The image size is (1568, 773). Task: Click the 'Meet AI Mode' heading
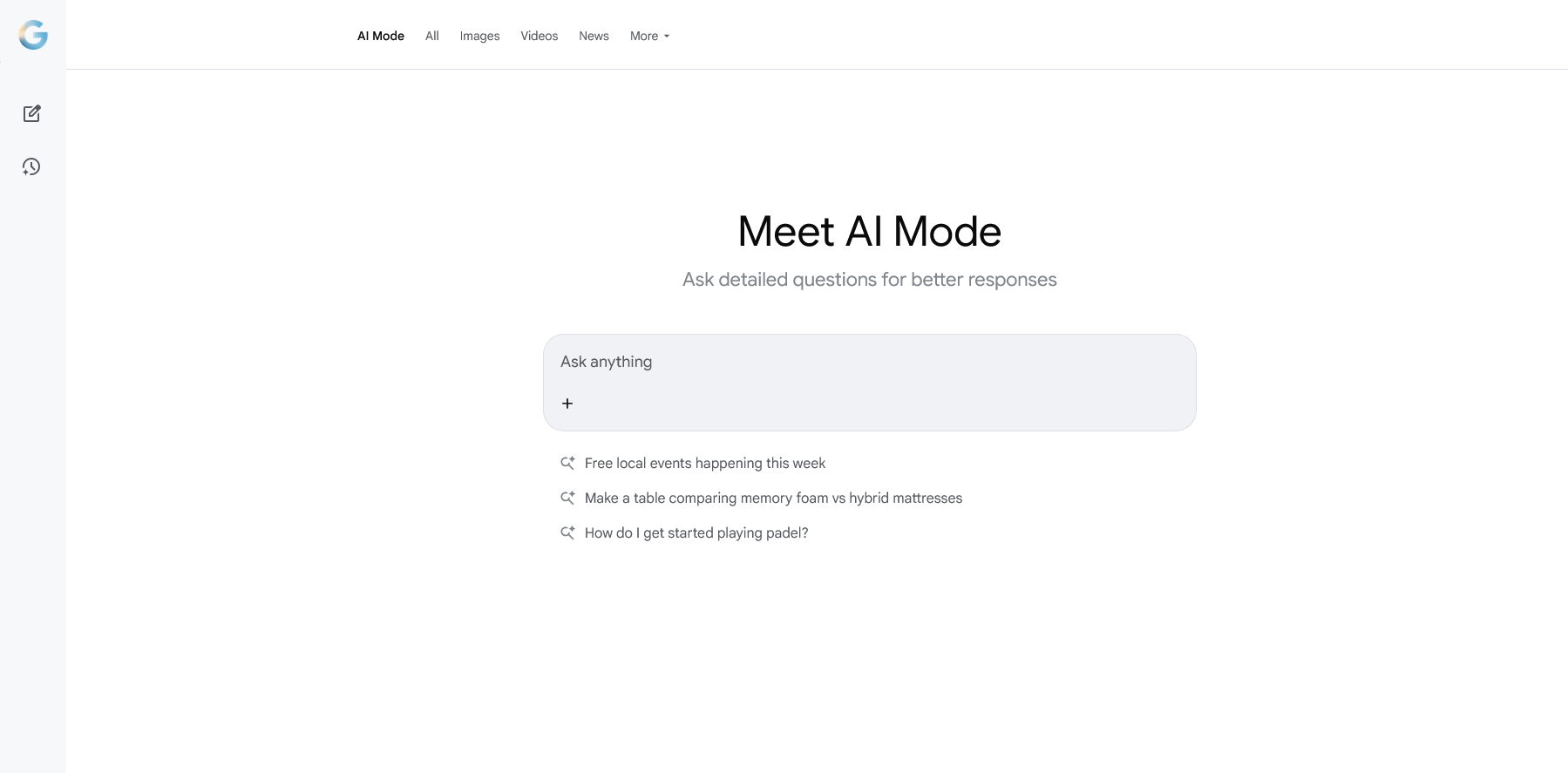870,231
